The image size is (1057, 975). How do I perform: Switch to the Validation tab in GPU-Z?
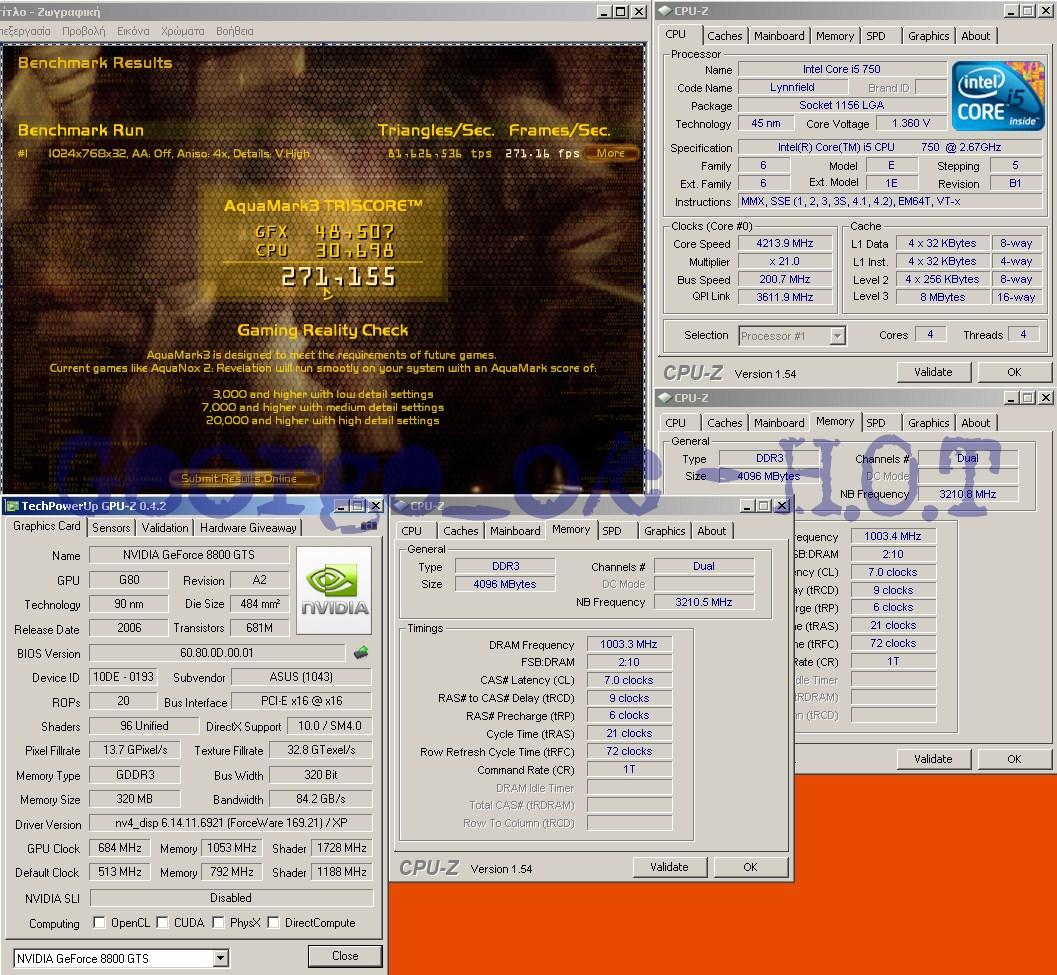(165, 527)
